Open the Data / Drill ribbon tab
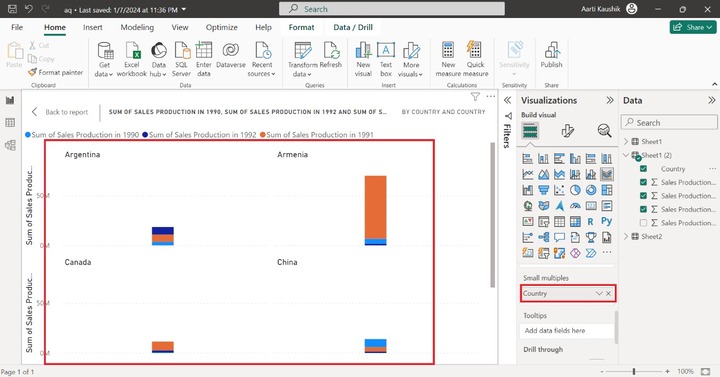Viewport: 720px width, 377px height. [353, 27]
